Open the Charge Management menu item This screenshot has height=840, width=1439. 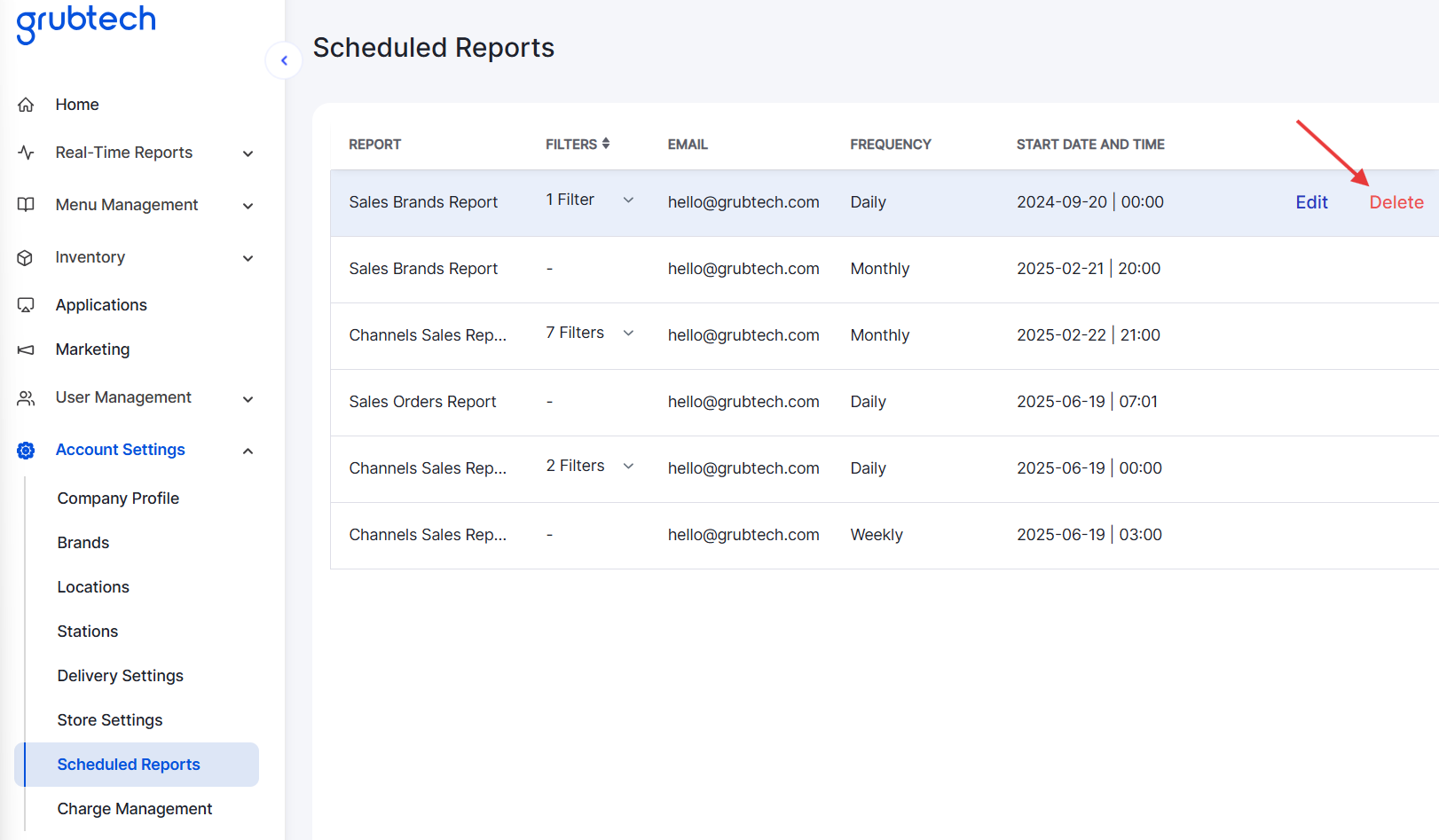[x=135, y=809]
